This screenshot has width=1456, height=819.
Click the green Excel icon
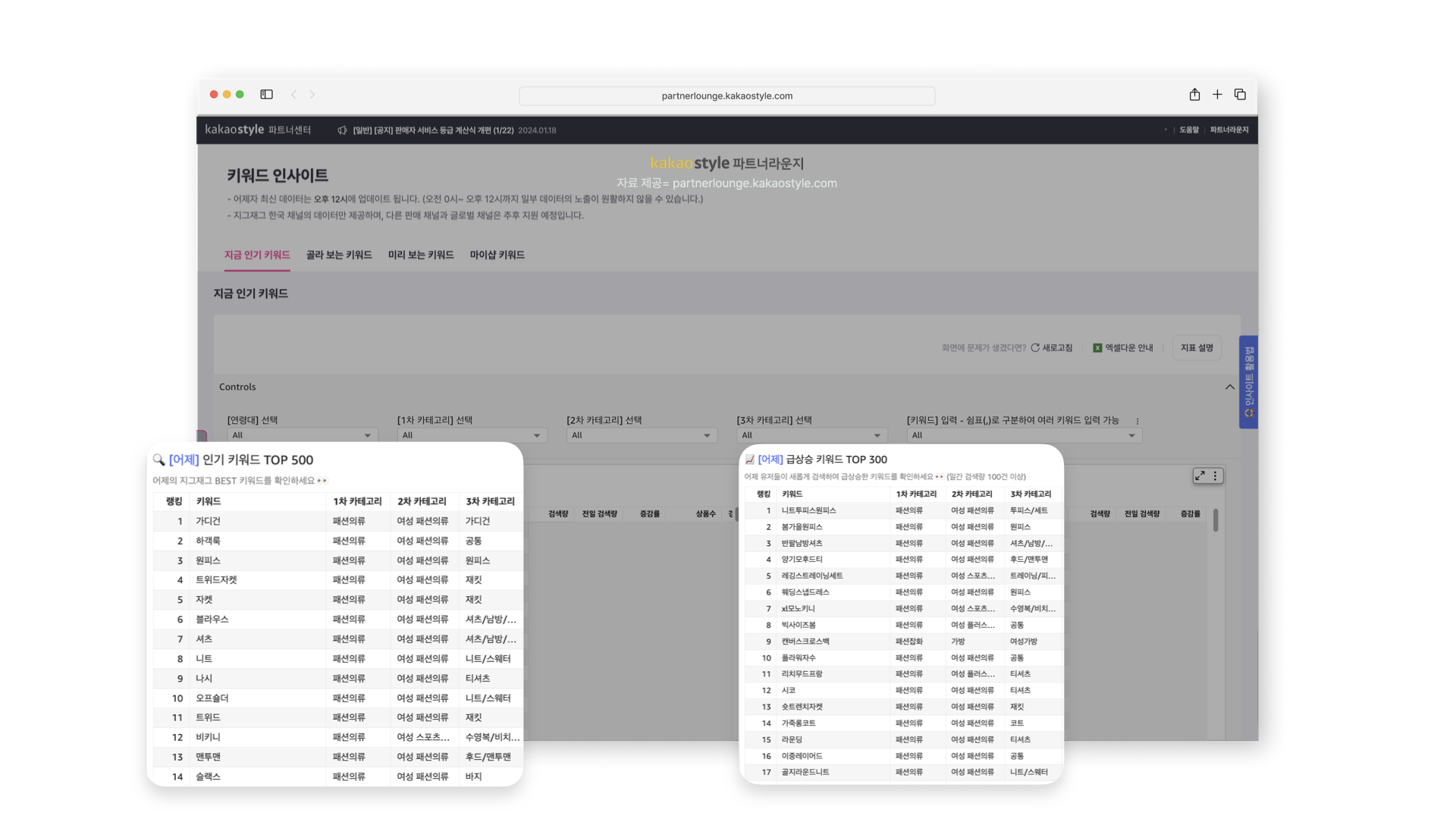tap(1097, 348)
